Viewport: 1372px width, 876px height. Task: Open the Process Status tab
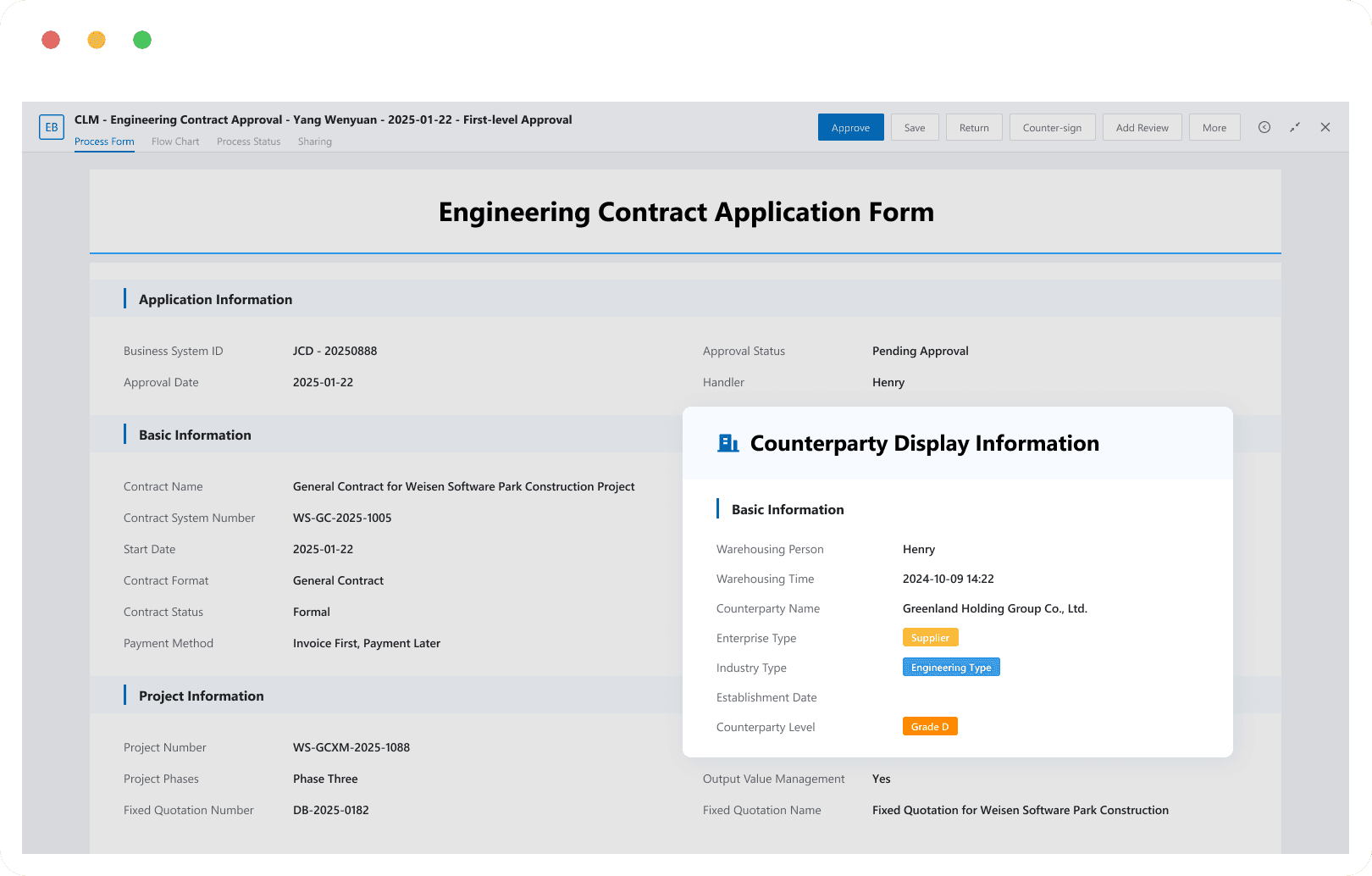248,141
